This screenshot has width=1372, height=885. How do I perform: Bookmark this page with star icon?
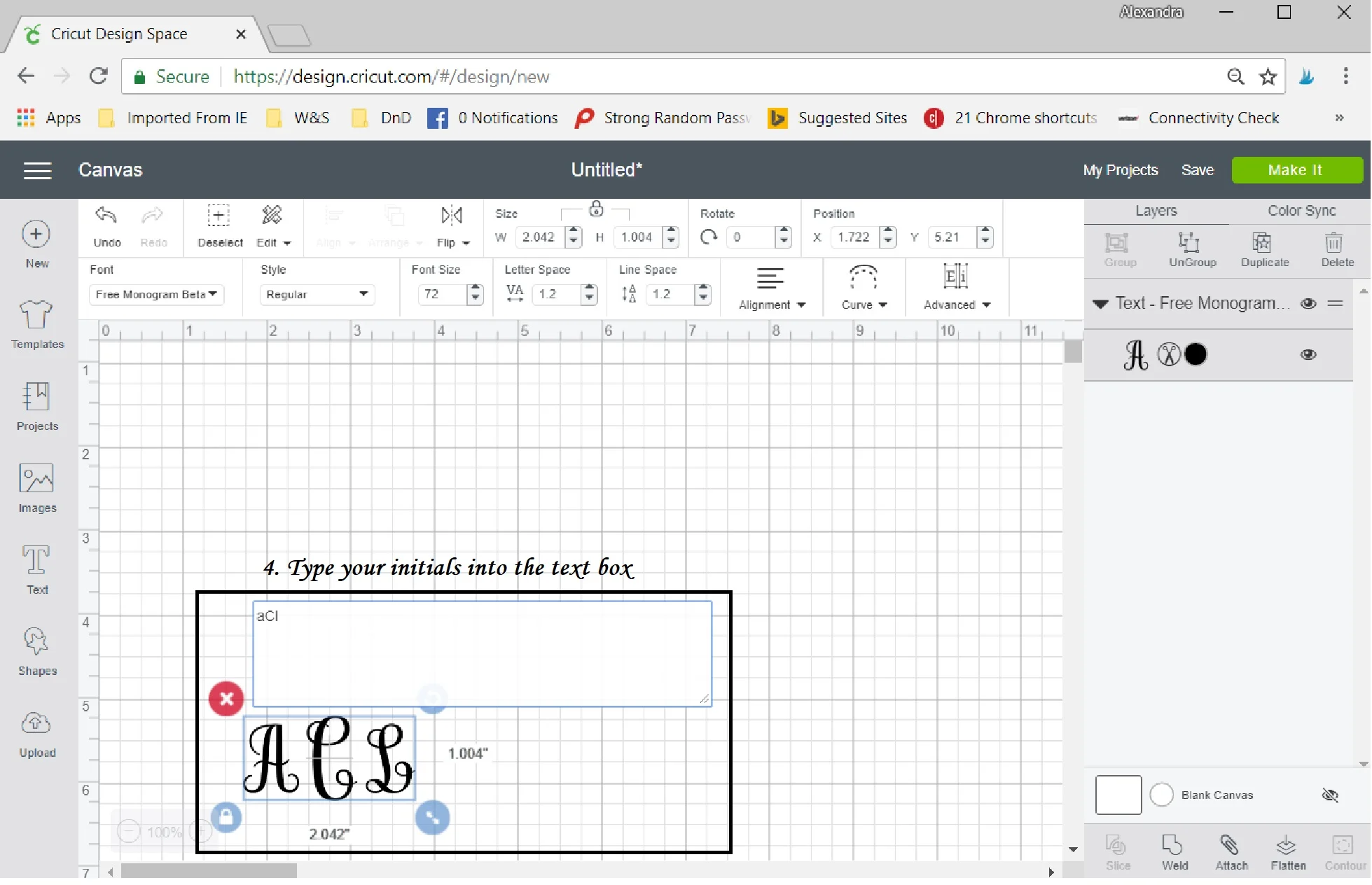tap(1268, 76)
